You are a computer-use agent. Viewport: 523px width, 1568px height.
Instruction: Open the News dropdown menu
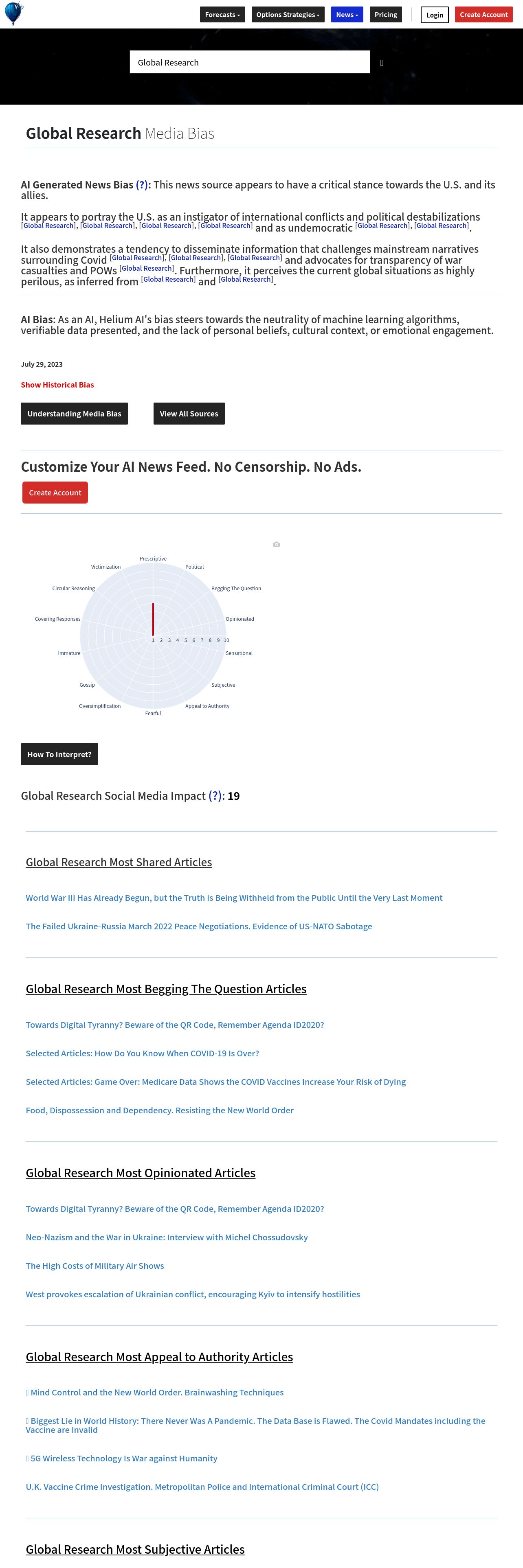pos(347,15)
